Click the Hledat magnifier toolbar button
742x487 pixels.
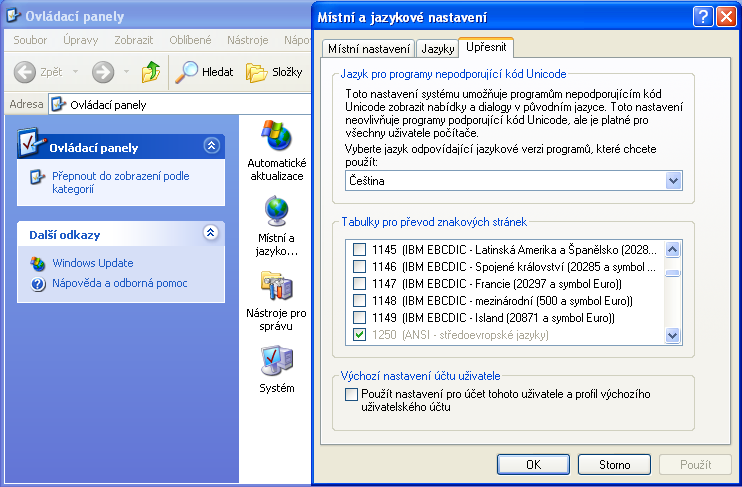pos(204,72)
